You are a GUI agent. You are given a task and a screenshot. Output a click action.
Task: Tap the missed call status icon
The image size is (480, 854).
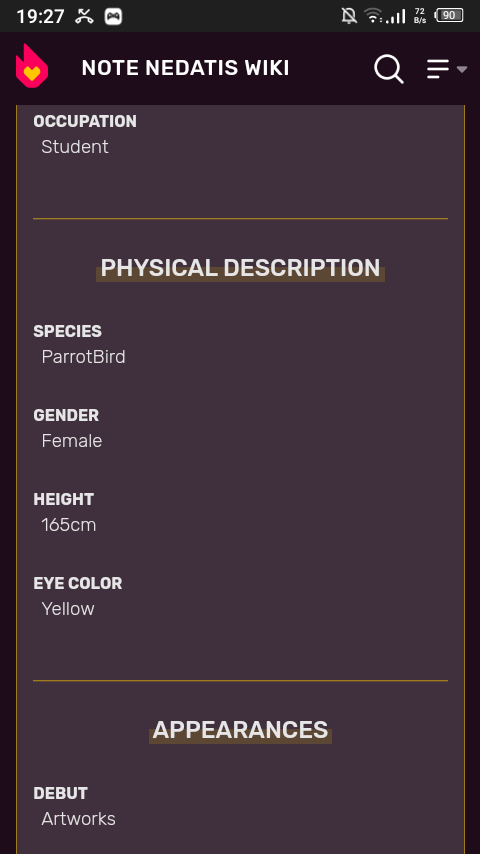click(x=84, y=16)
